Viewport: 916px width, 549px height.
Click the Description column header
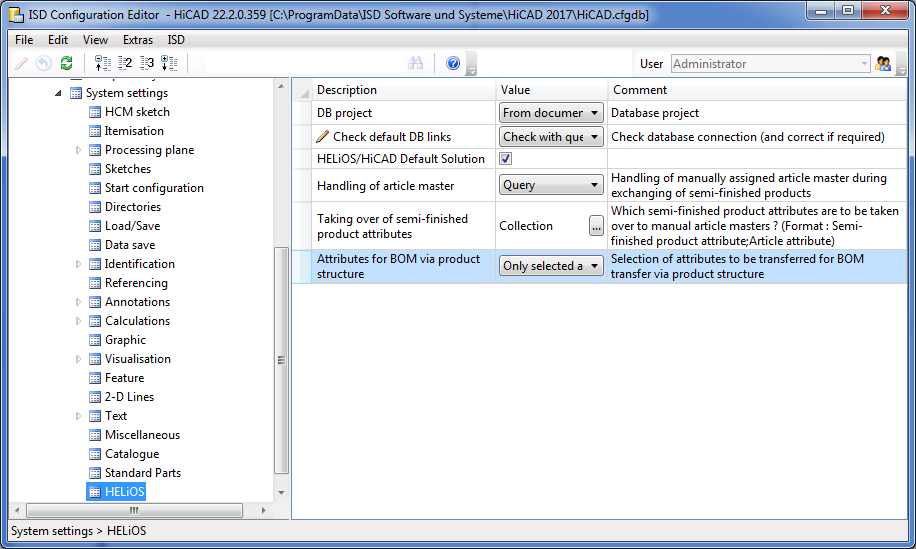tap(404, 90)
